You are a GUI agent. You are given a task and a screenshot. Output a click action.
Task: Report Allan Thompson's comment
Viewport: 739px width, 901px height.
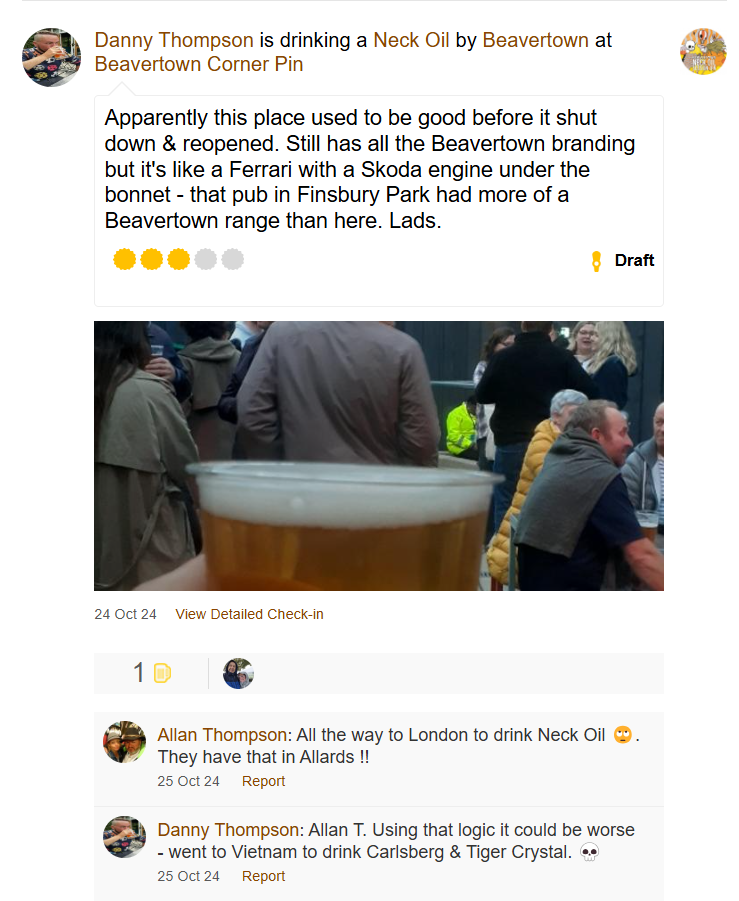pyautogui.click(x=263, y=781)
